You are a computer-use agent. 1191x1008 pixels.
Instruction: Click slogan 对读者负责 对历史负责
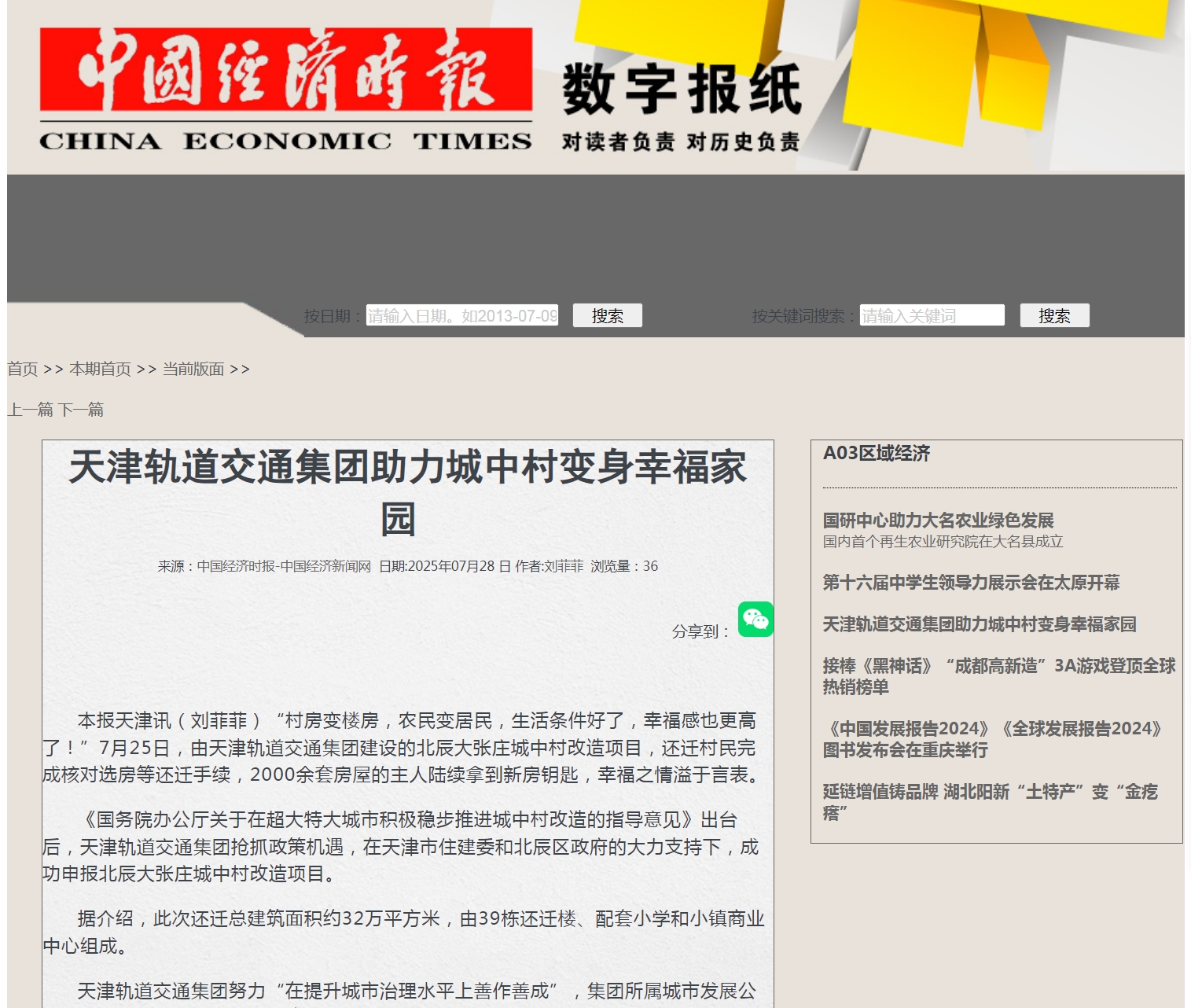[681, 142]
